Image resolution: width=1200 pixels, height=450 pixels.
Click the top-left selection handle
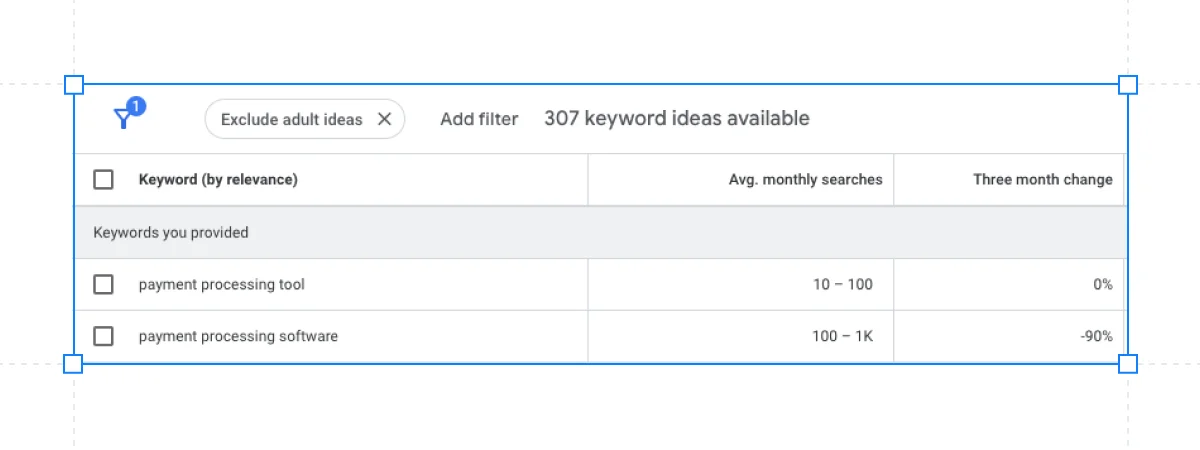74,85
